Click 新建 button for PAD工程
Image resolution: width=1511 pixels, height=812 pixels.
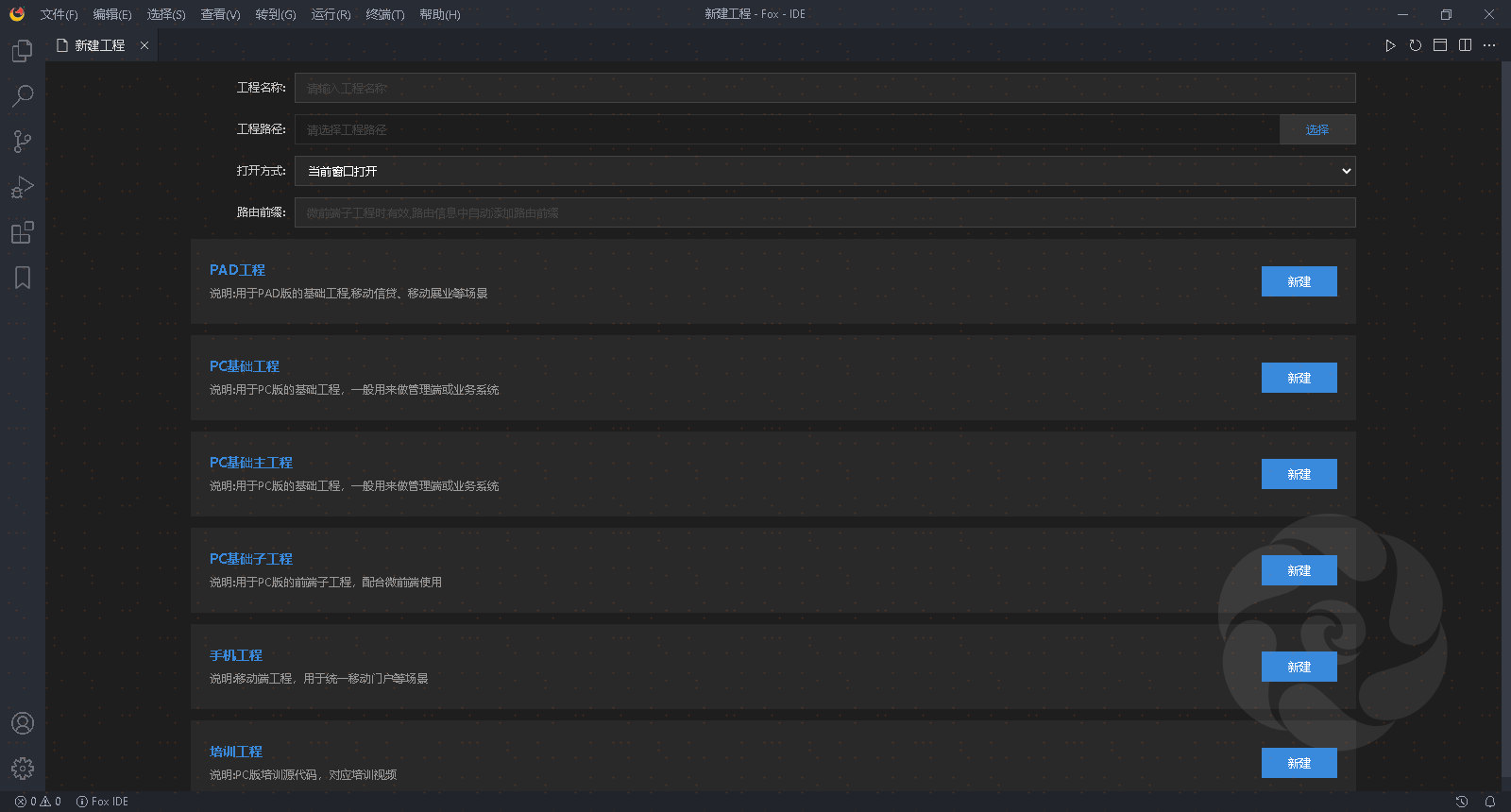pos(1299,281)
